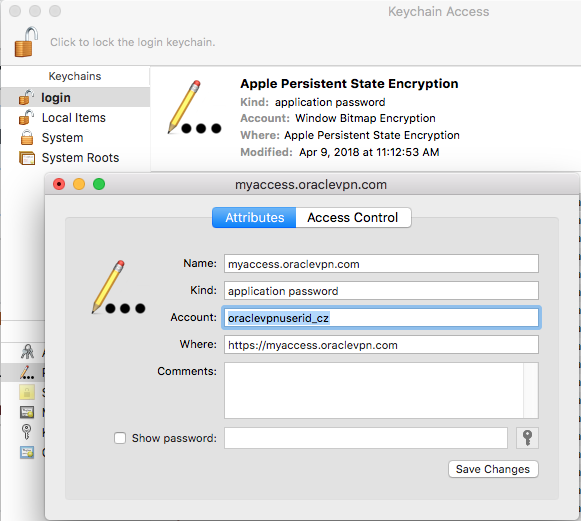Select the System Roots keychain
Screen dimensions: 581x521
tap(76, 157)
